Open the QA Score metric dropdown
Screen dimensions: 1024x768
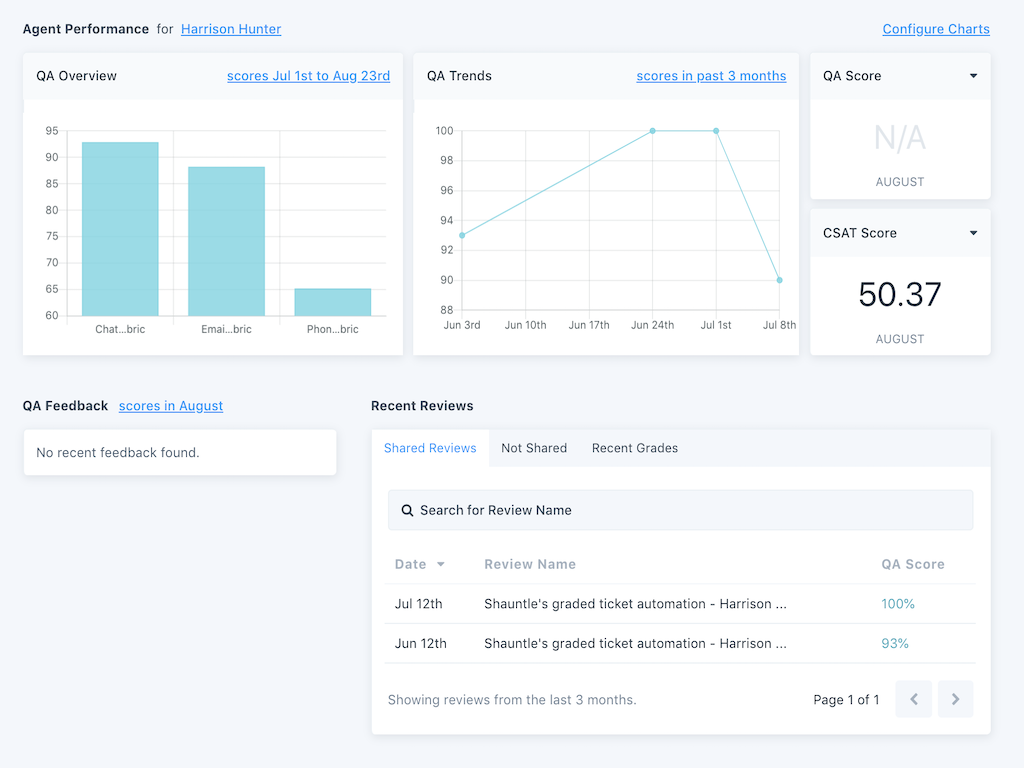[x=973, y=76]
